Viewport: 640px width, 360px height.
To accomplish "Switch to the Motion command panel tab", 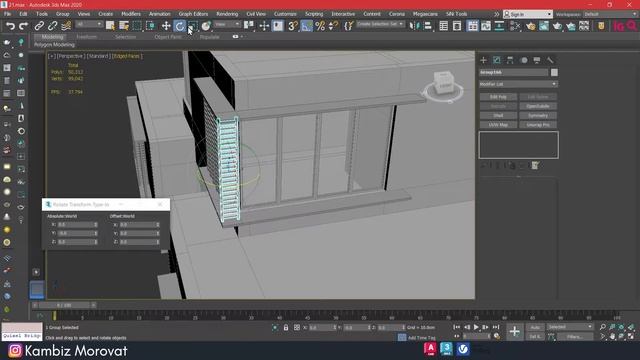I will (524, 60).
